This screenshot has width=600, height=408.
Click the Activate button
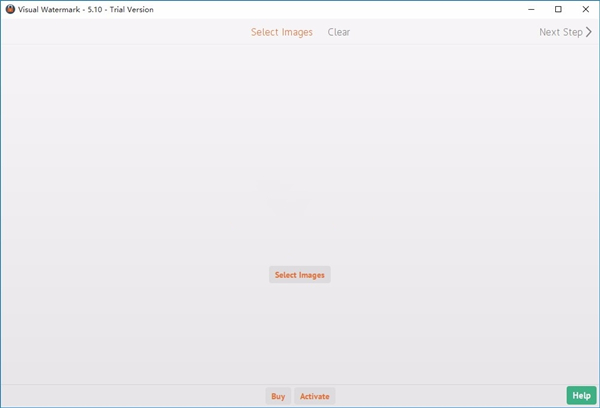coord(314,396)
